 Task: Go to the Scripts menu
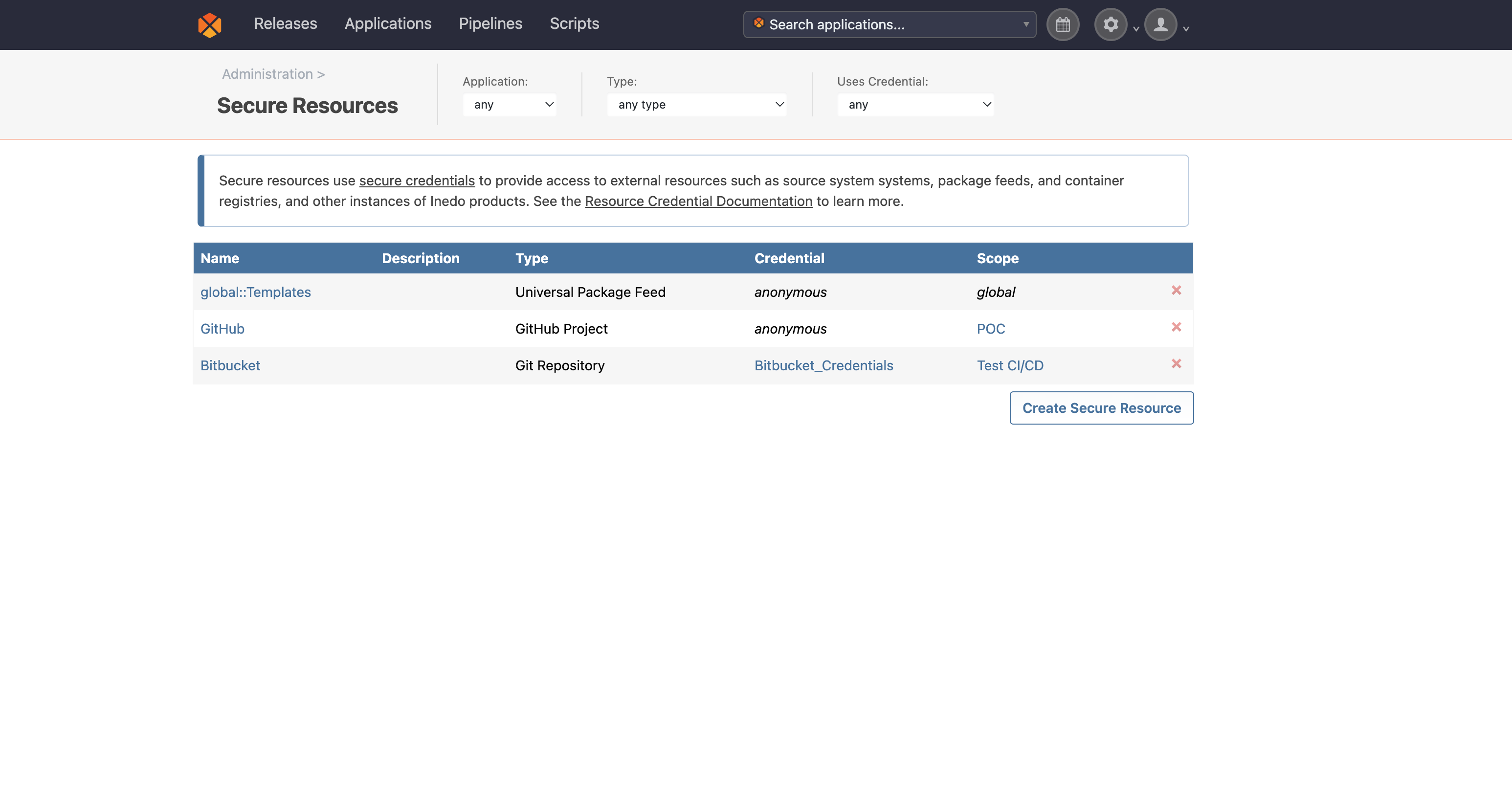click(x=575, y=23)
